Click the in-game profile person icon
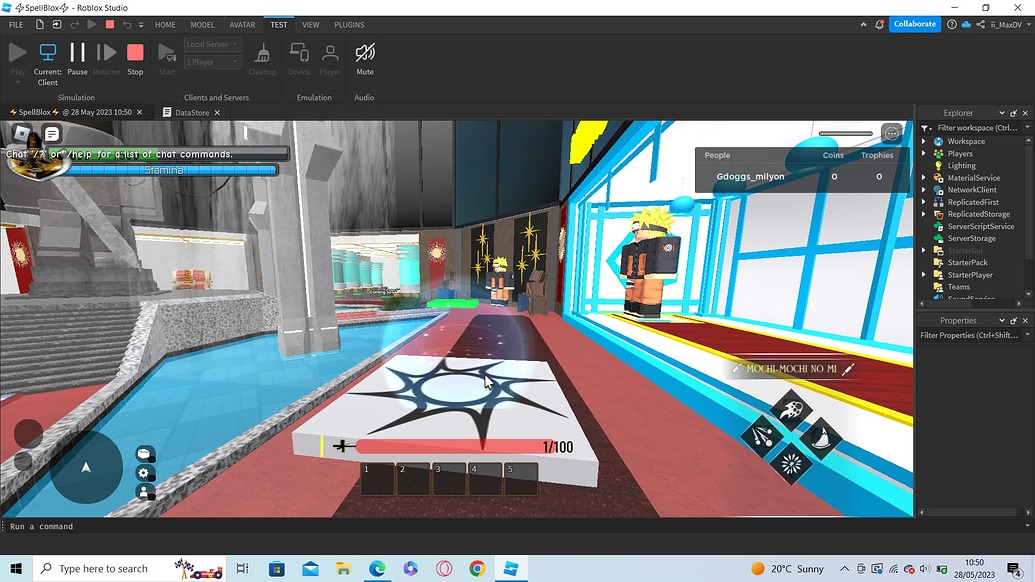The image size is (1035, 582). coord(144,492)
